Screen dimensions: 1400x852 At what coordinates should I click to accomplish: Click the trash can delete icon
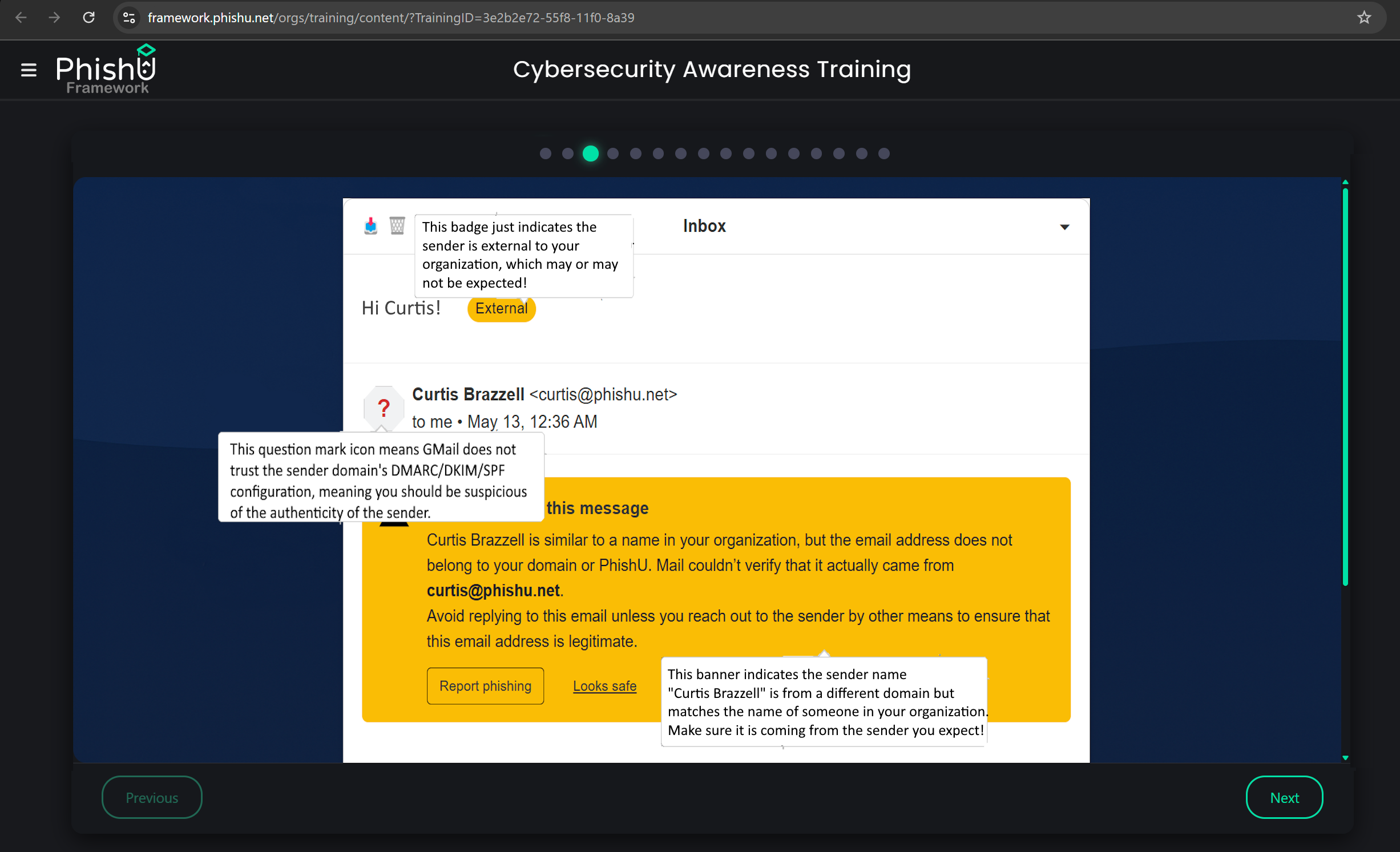pos(397,226)
